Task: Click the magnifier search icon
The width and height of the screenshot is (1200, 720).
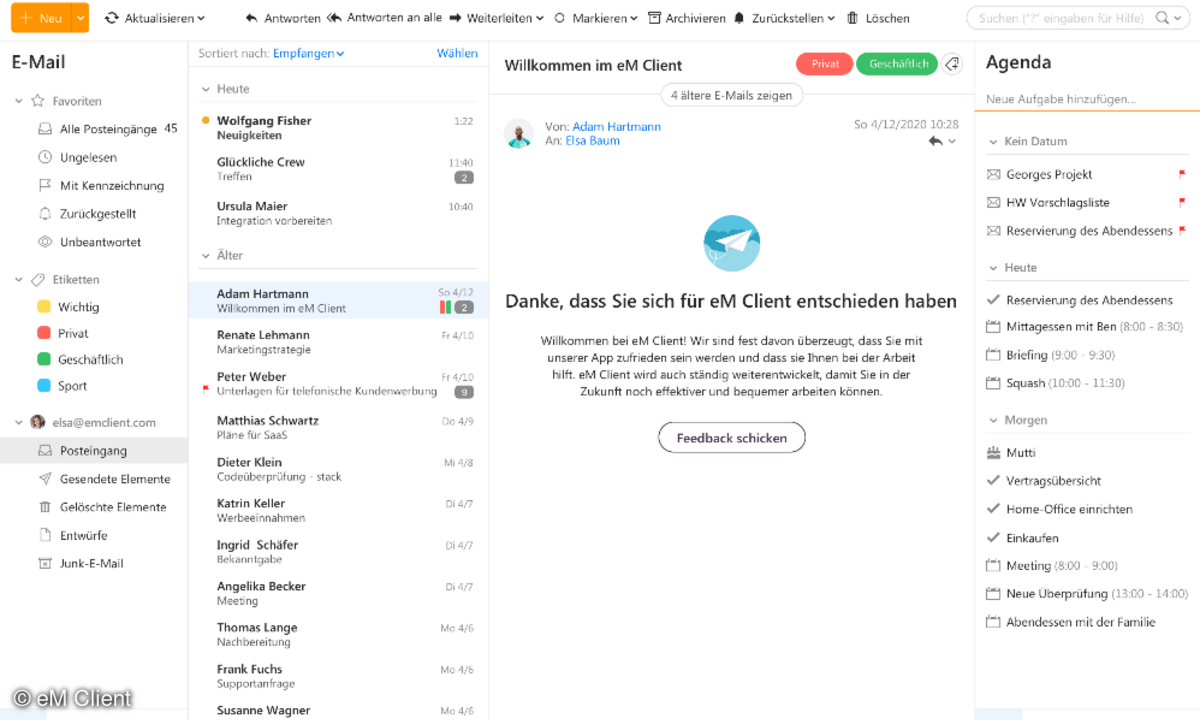Action: click(x=1161, y=18)
